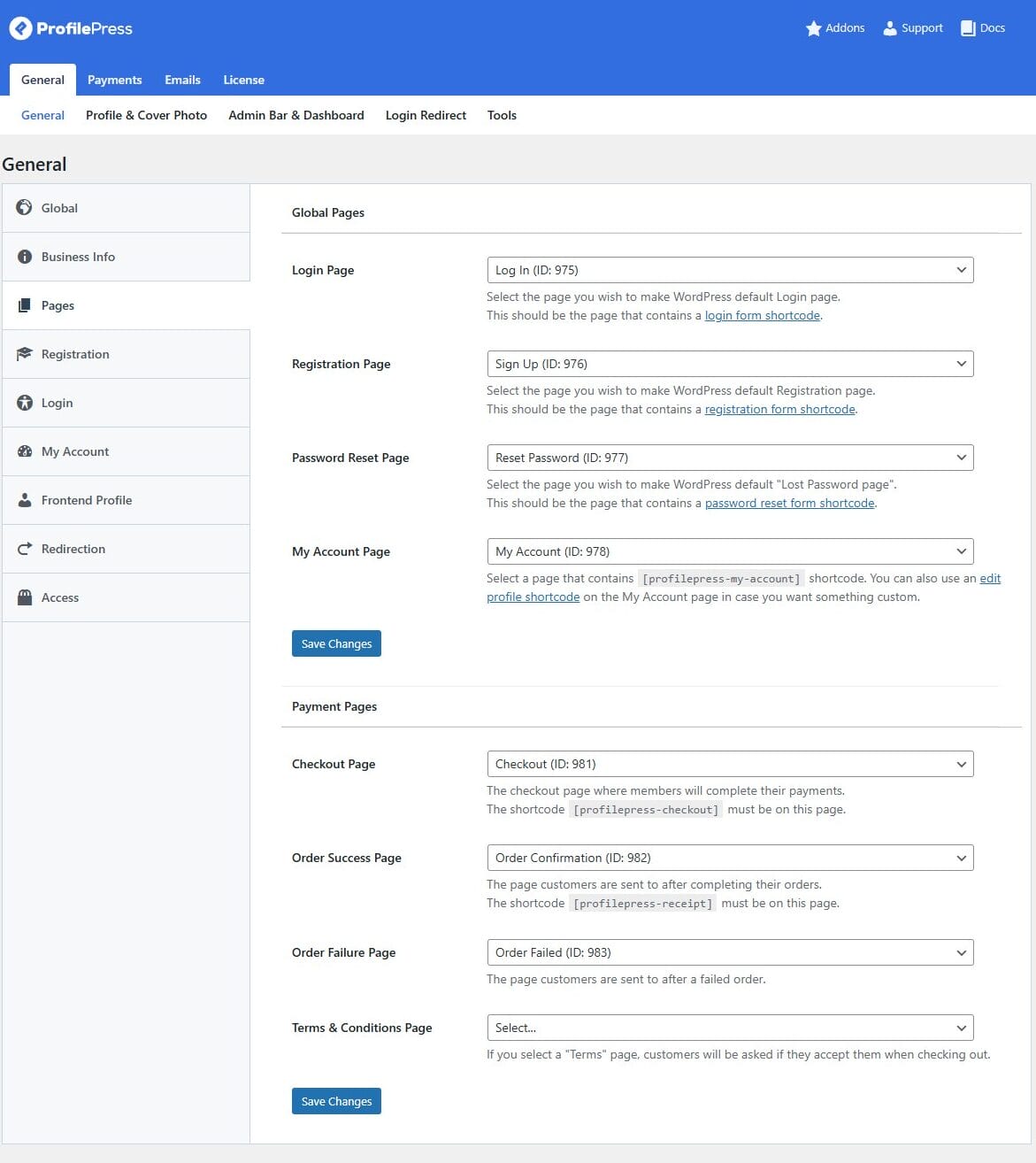Screen dimensions: 1036x1163
Task: Open the Admin Bar & Dashboard section
Action: (296, 115)
